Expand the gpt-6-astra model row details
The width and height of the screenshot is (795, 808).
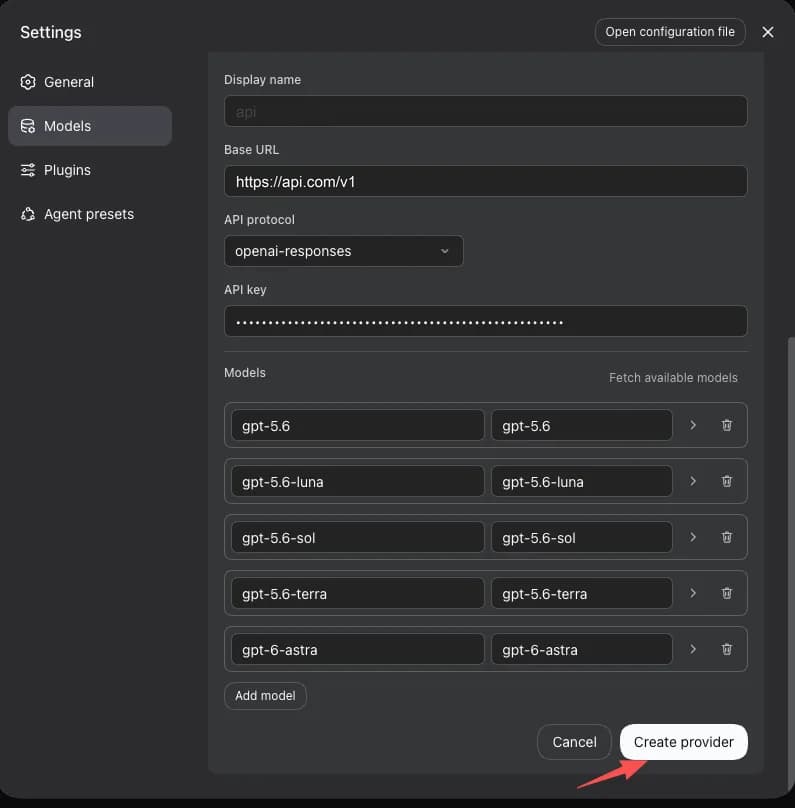(693, 649)
